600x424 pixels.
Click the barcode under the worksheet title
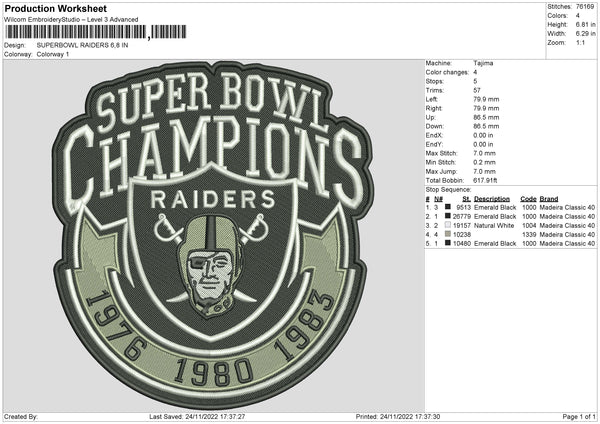click(x=96, y=32)
